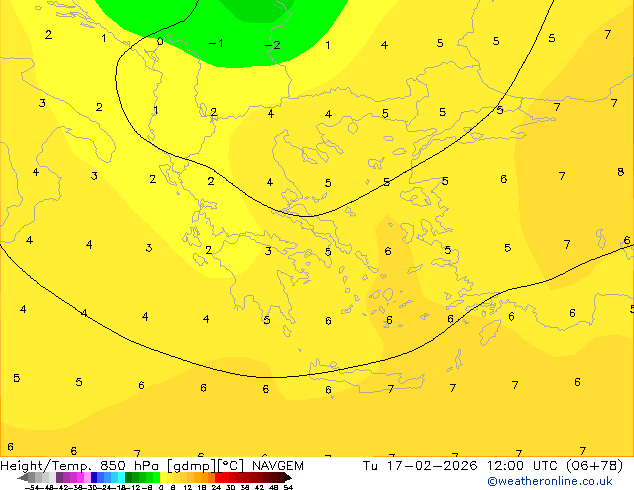Pick the orange swatch left of red
This screenshot has width=634, height=490.
click(x=211, y=477)
